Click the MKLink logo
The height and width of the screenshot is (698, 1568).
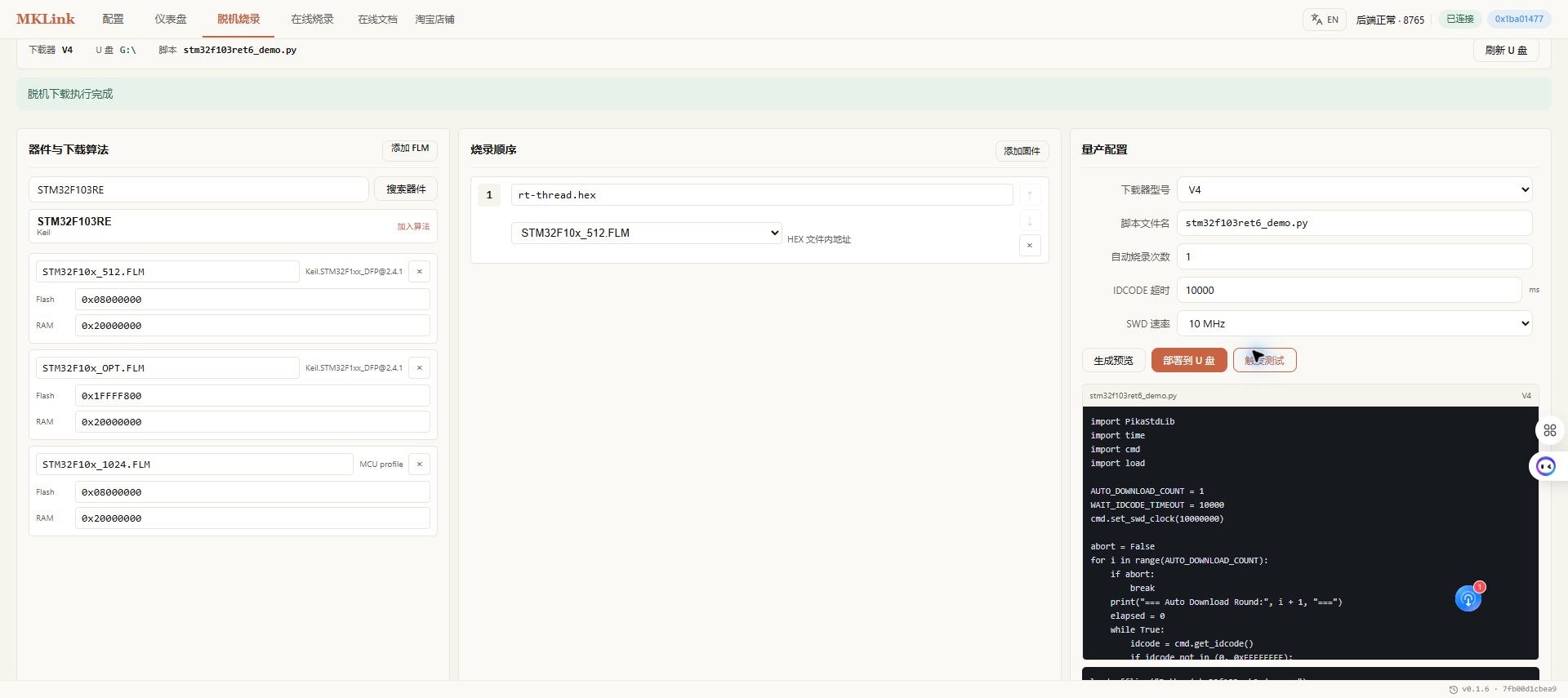46,19
